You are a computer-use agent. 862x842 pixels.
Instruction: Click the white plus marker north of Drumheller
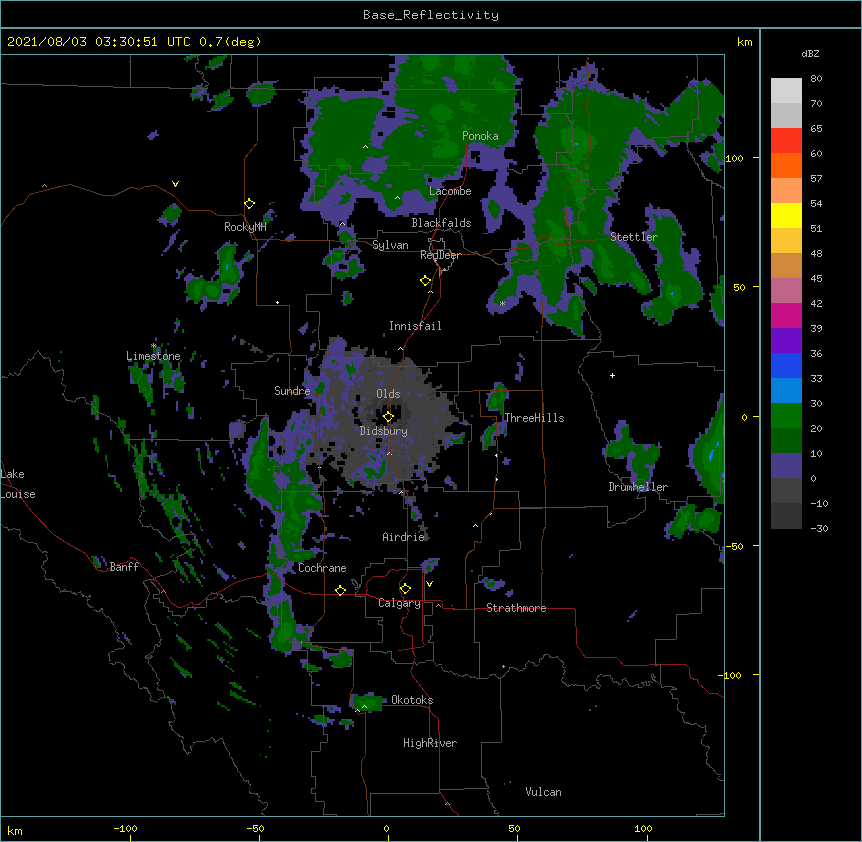coord(612,375)
